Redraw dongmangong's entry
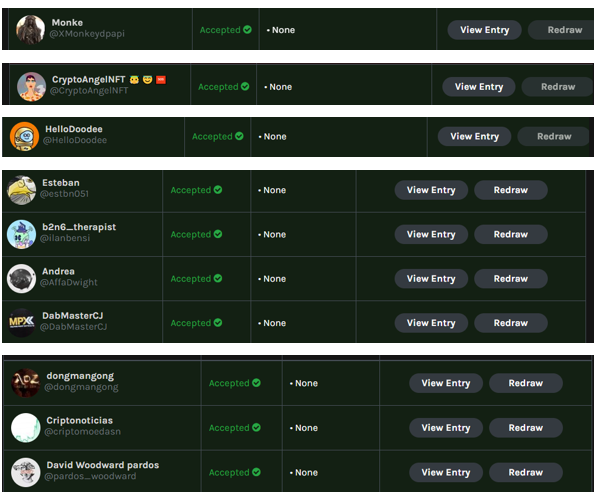The width and height of the screenshot is (602, 493). (x=526, y=383)
